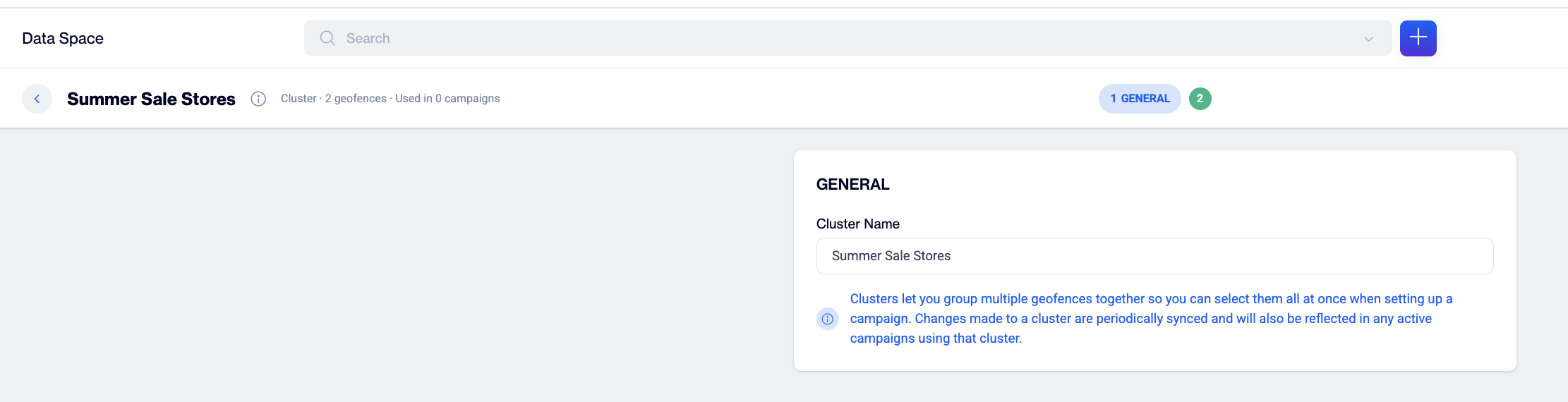The height and width of the screenshot is (402, 1568).
Task: Click the Used in 0 campaigns text
Action: click(x=447, y=99)
